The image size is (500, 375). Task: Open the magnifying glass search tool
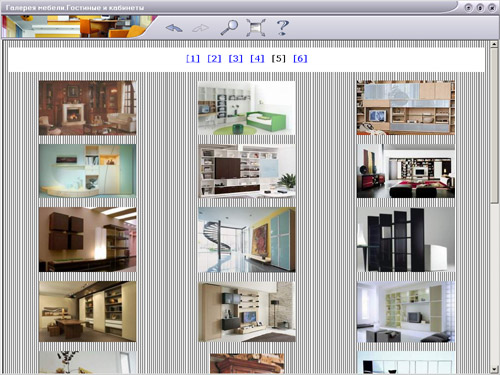(229, 27)
